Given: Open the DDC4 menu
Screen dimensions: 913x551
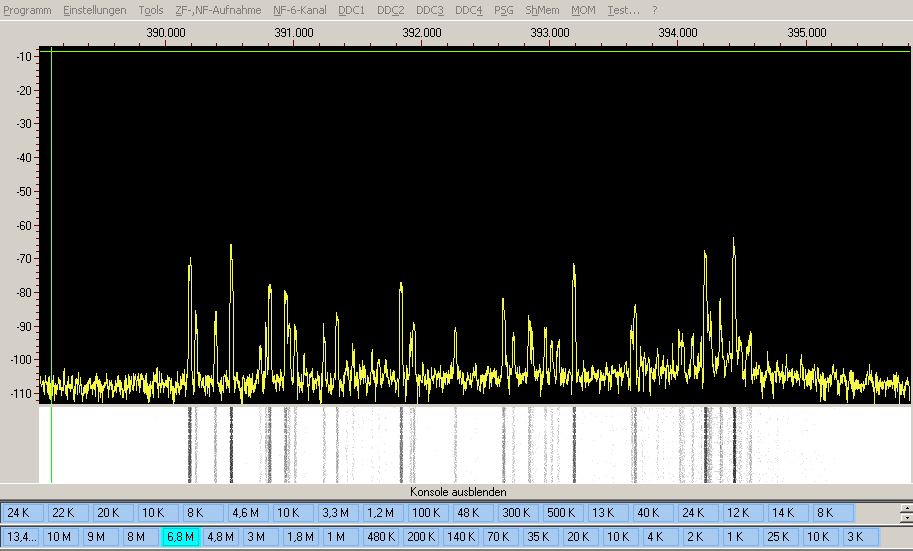Looking at the screenshot, I should (469, 10).
